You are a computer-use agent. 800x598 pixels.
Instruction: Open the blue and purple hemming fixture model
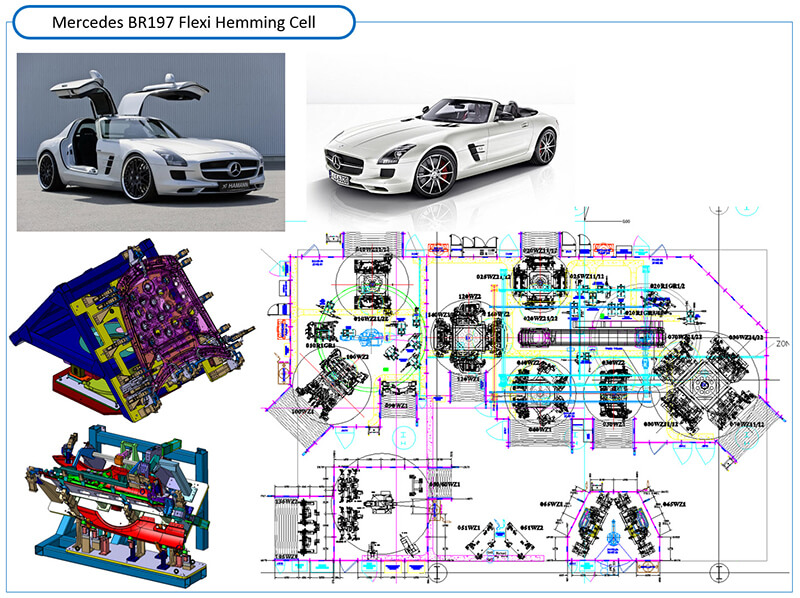click(132, 330)
